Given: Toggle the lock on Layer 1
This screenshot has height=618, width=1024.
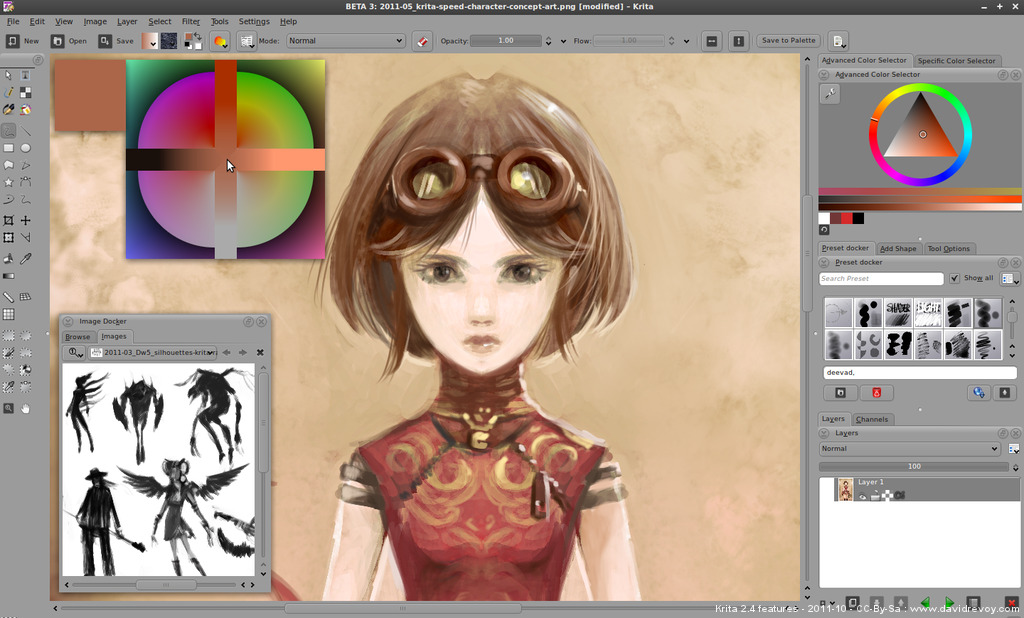Looking at the screenshot, I should coord(876,495).
